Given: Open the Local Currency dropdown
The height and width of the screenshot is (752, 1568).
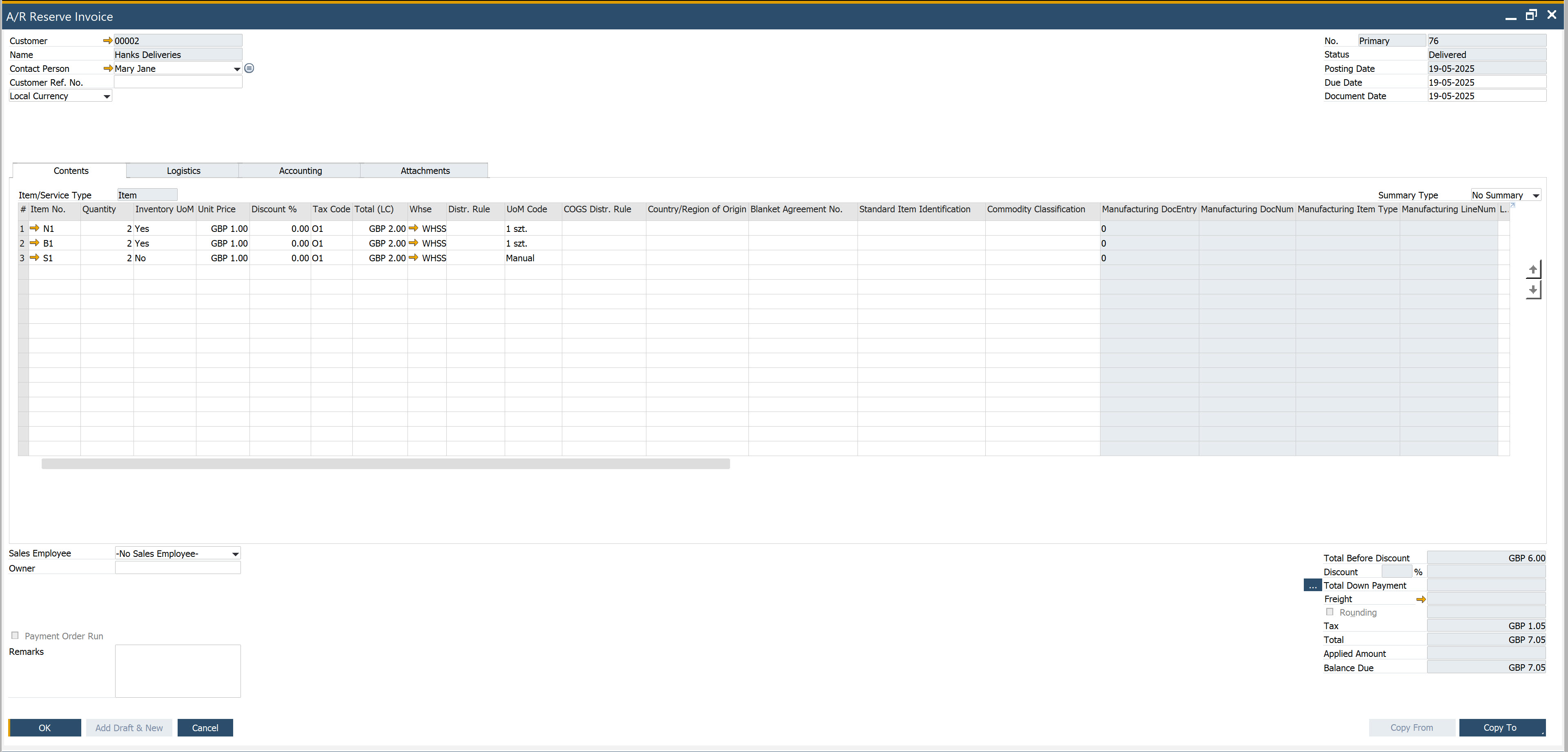Looking at the screenshot, I should pyautogui.click(x=107, y=96).
